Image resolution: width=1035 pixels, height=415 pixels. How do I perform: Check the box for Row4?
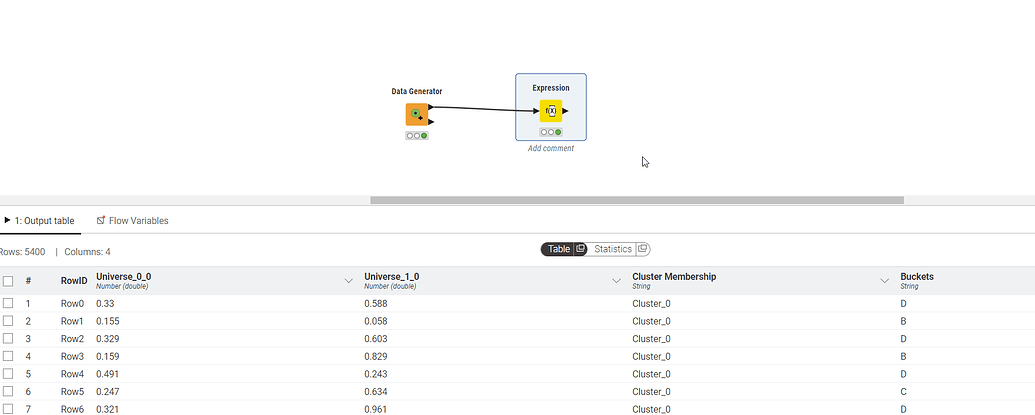click(x=8, y=374)
